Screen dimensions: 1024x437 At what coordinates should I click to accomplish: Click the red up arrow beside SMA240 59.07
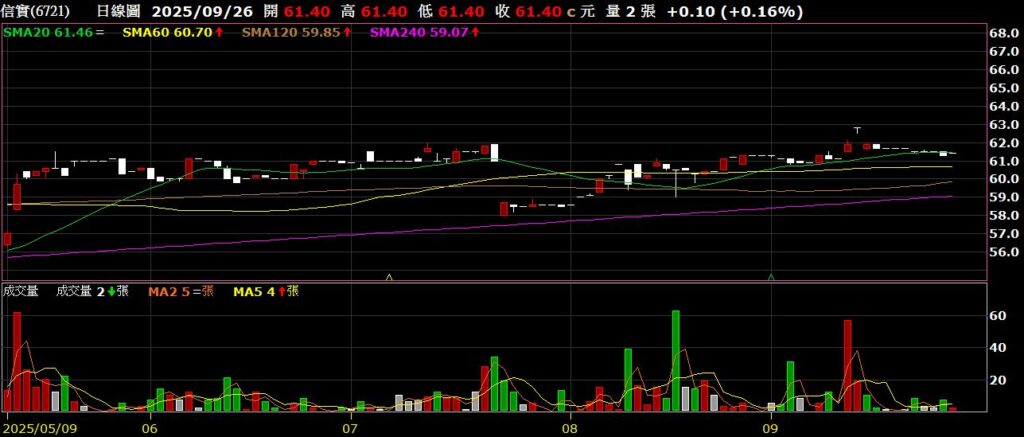click(x=475, y=33)
